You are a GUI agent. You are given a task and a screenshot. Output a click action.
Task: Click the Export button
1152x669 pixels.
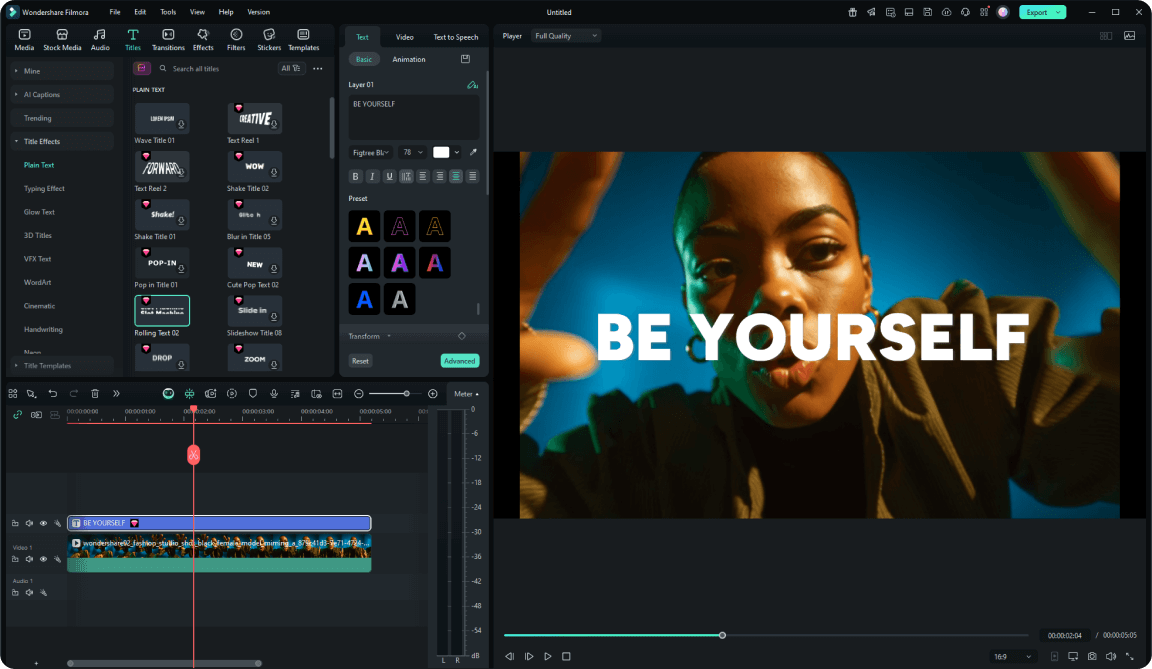pos(1043,12)
